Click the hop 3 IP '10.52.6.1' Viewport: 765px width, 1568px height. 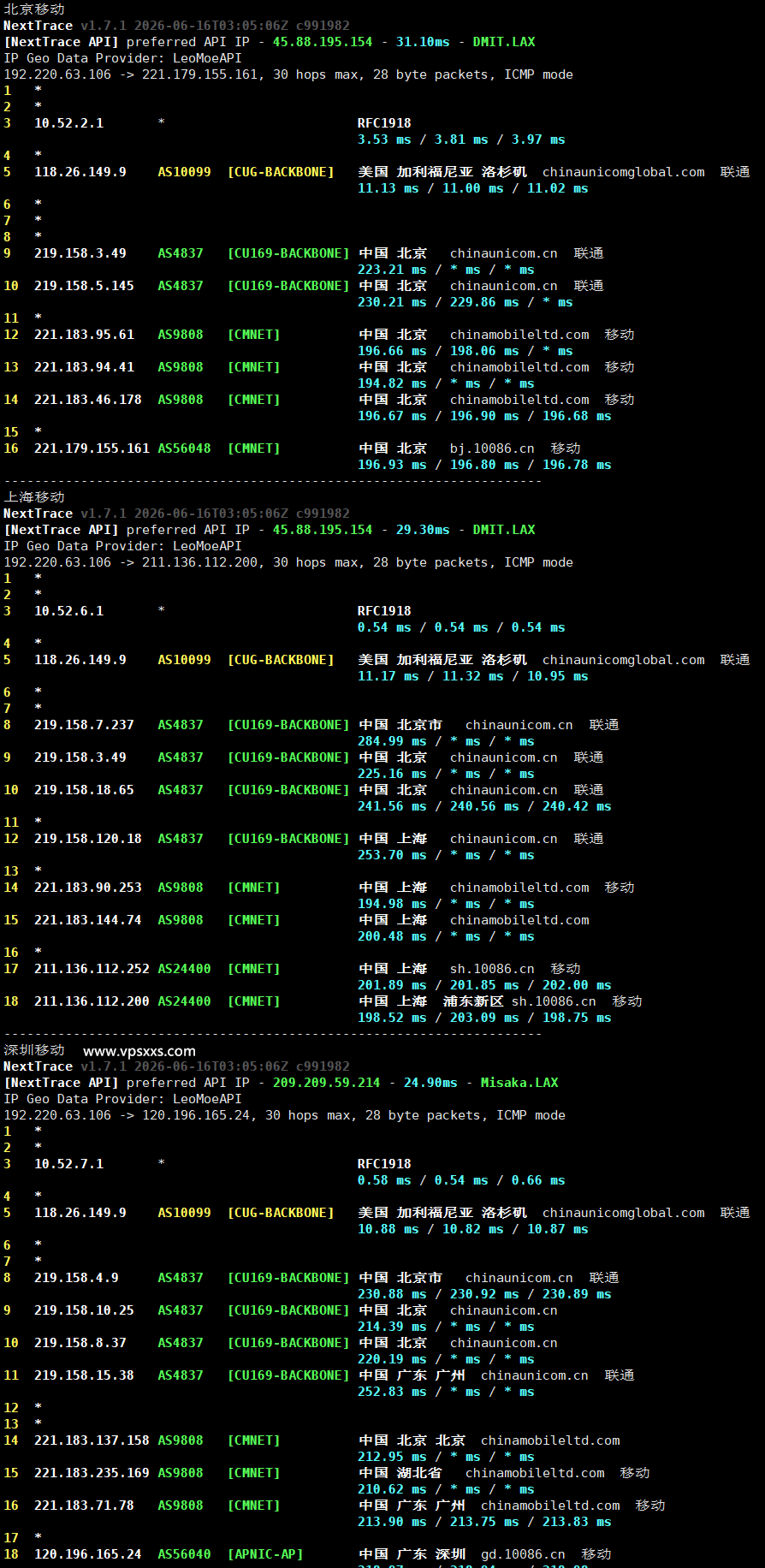pyautogui.click(x=68, y=610)
